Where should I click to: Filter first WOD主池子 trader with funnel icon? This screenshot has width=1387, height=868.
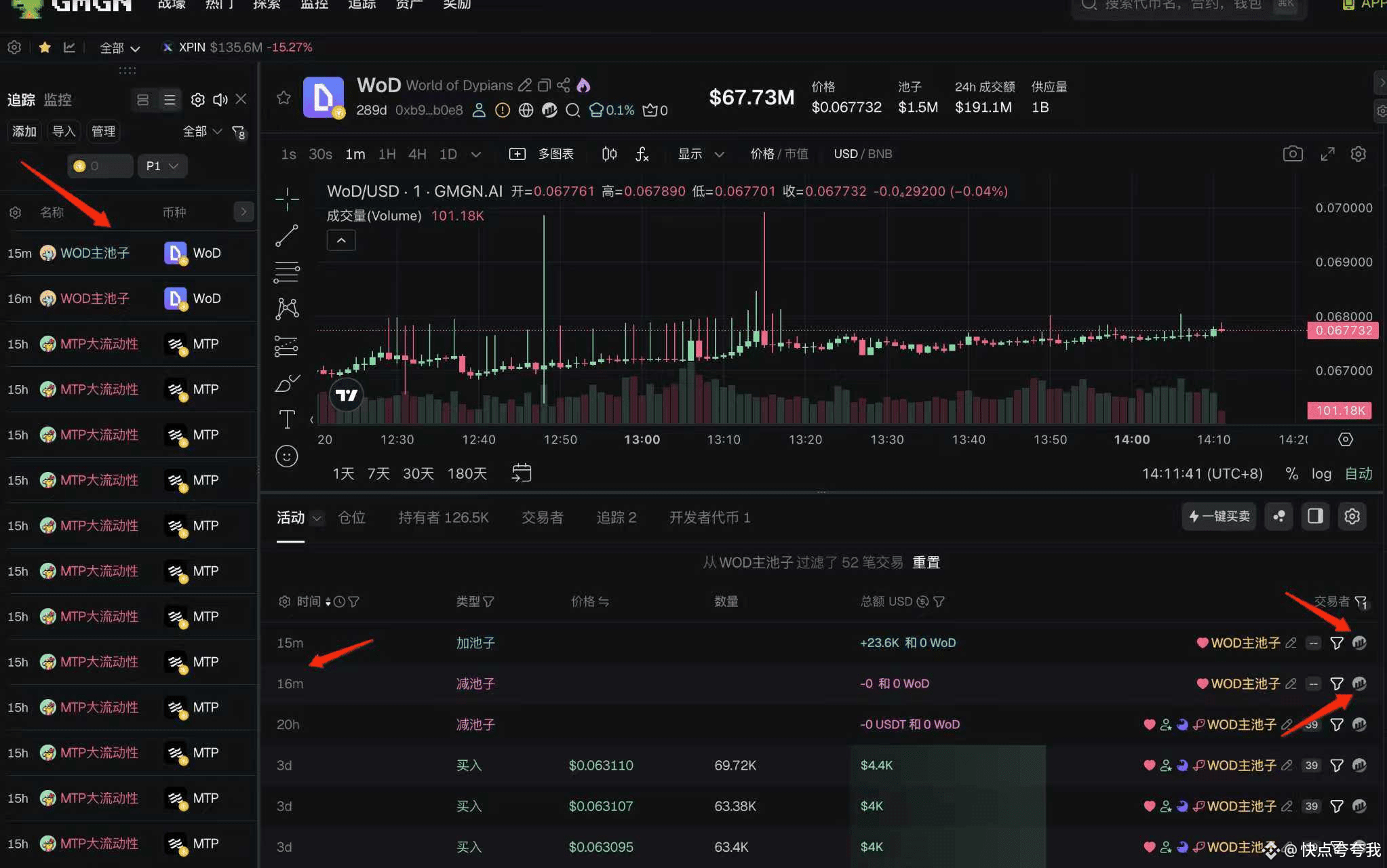click(x=1336, y=643)
